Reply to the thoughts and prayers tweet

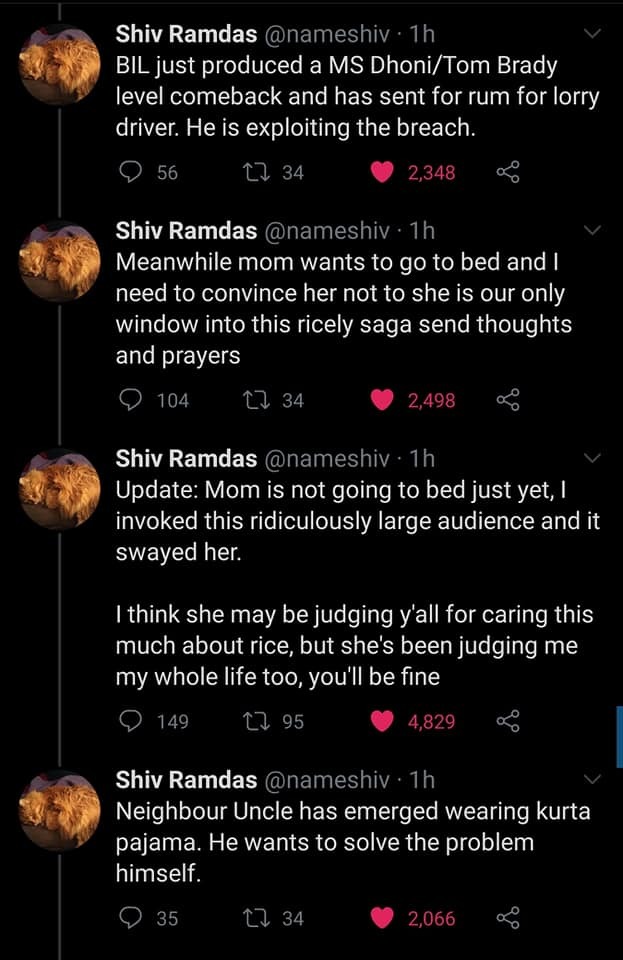tap(133, 400)
